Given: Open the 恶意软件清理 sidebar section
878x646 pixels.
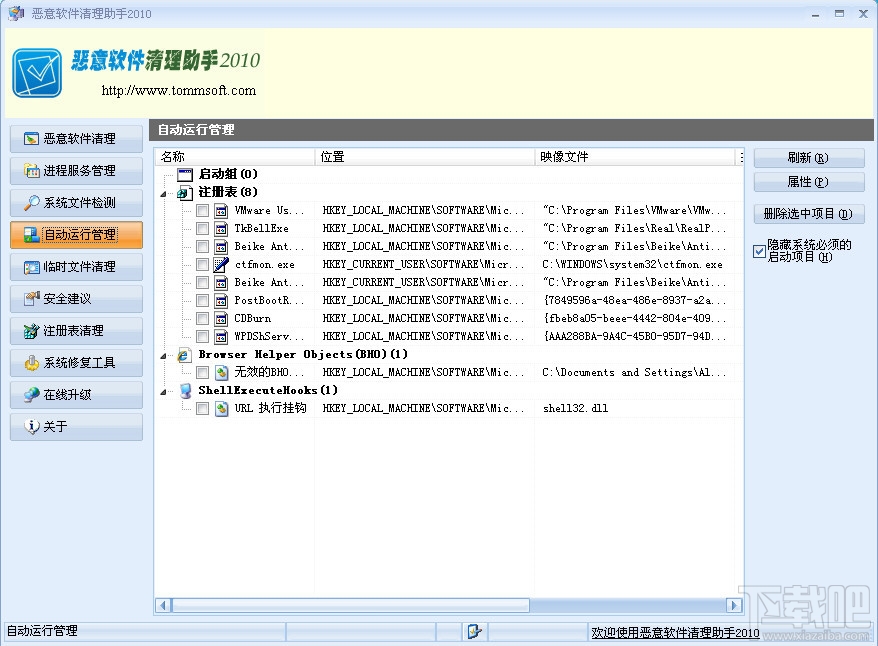Looking at the screenshot, I should coord(76,138).
